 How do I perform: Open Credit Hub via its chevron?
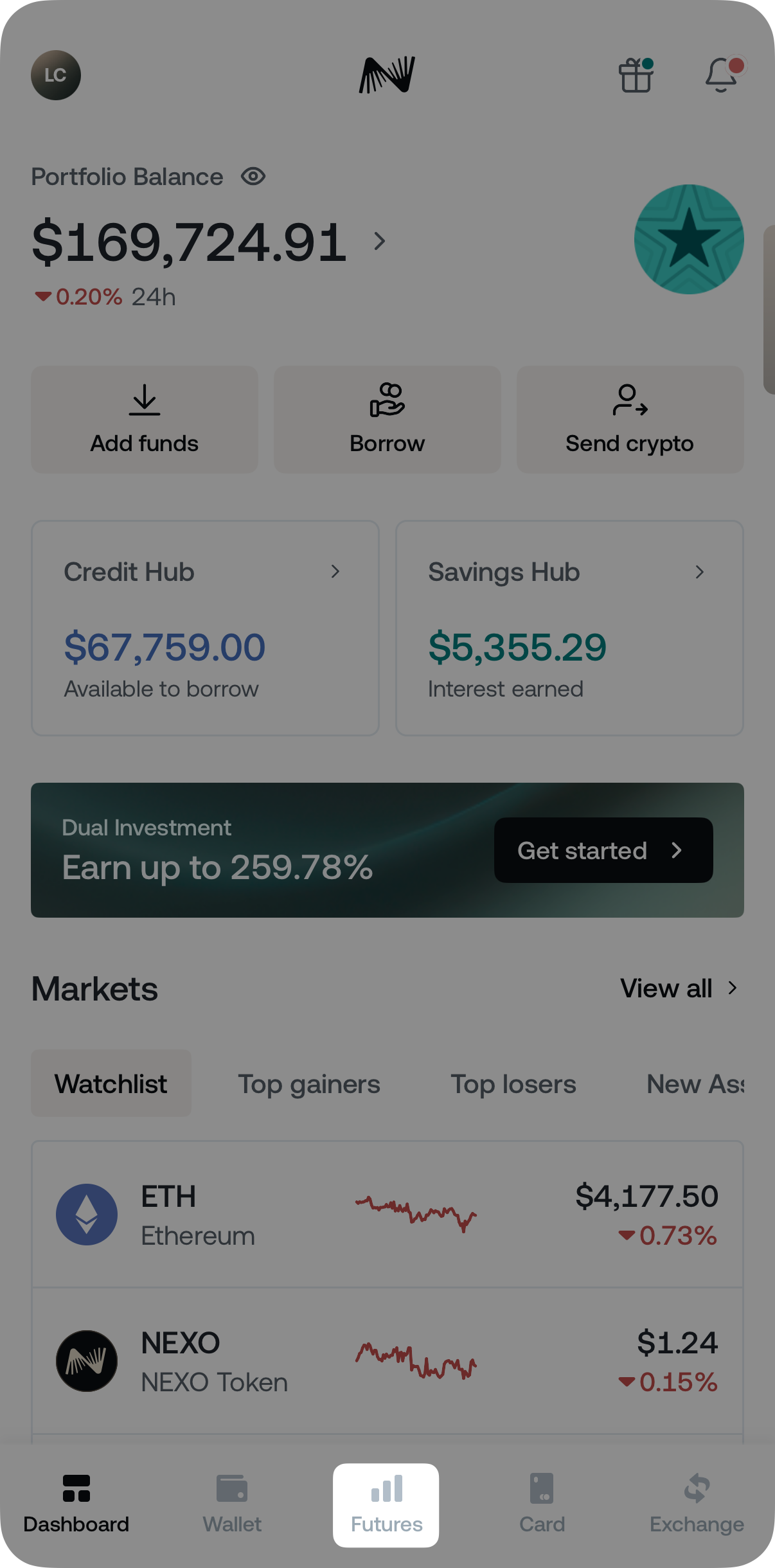click(x=335, y=571)
